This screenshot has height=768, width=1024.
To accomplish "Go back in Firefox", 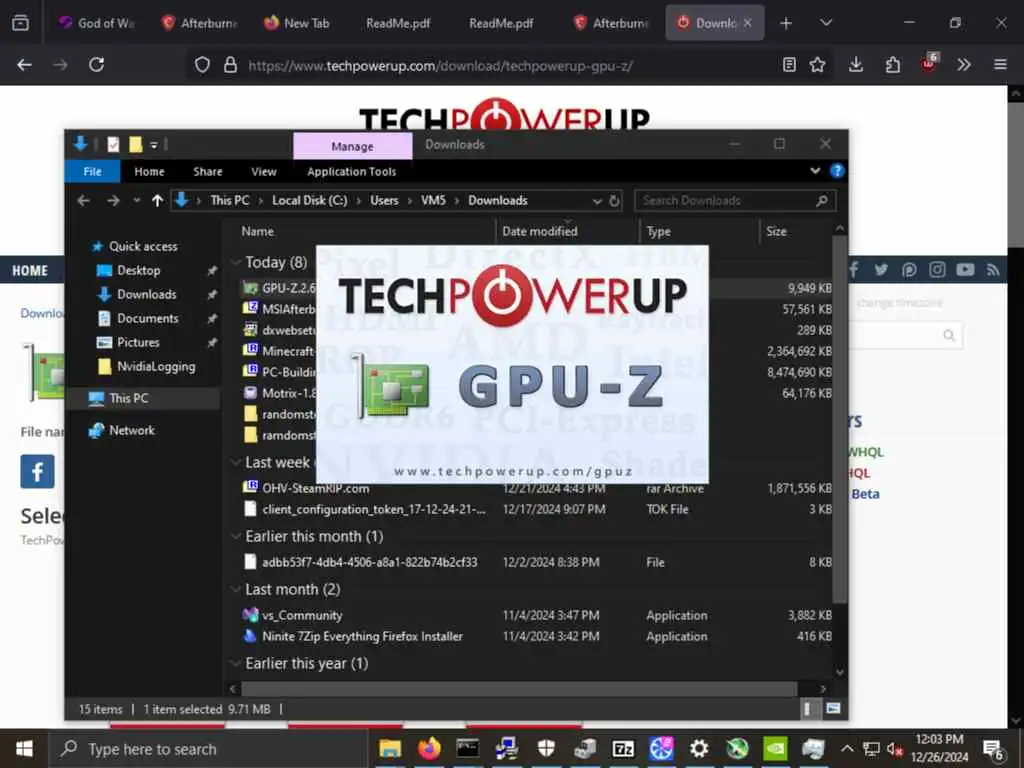I will tap(24, 65).
